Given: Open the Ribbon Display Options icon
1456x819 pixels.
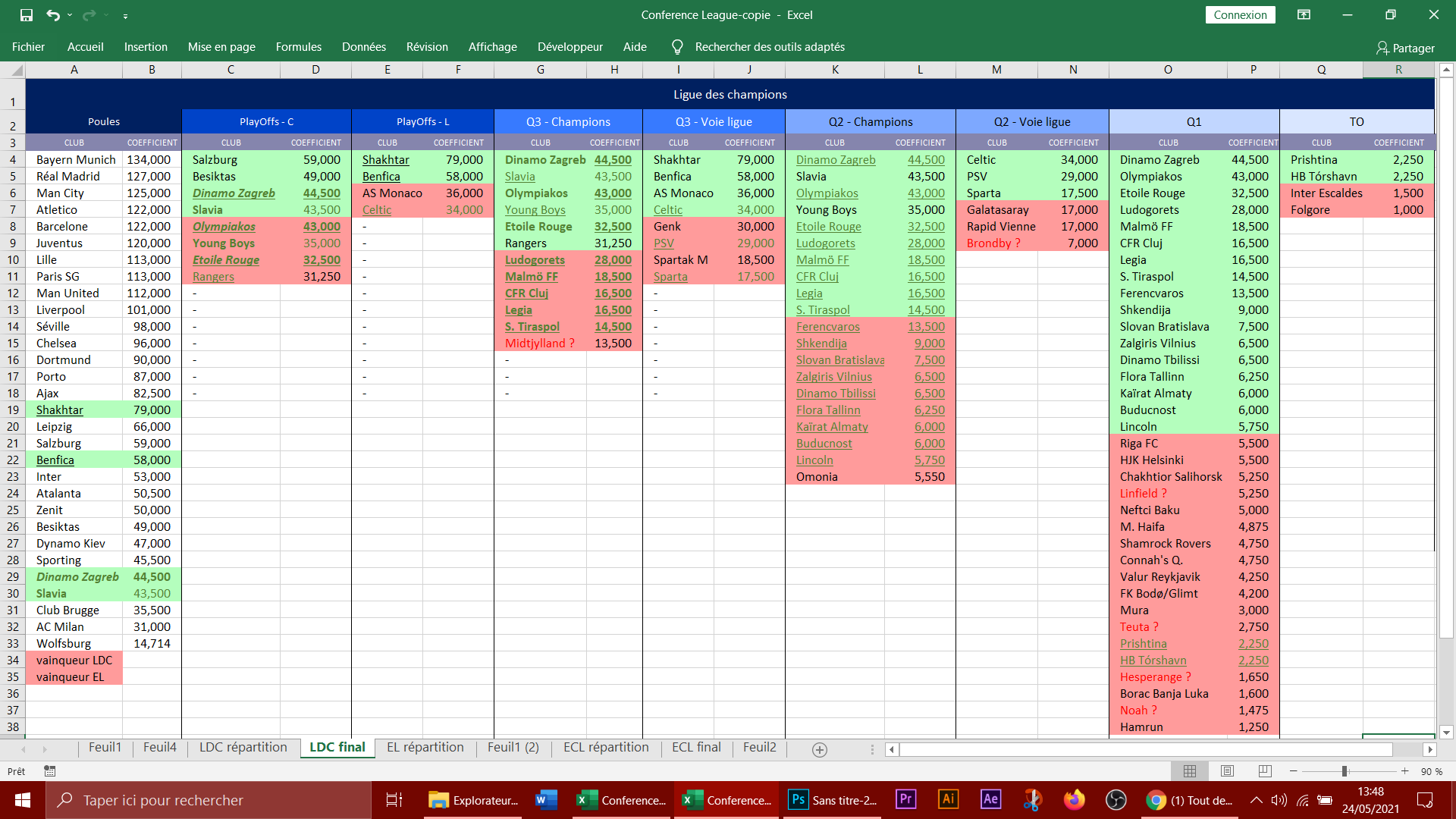Looking at the screenshot, I should 1304,14.
